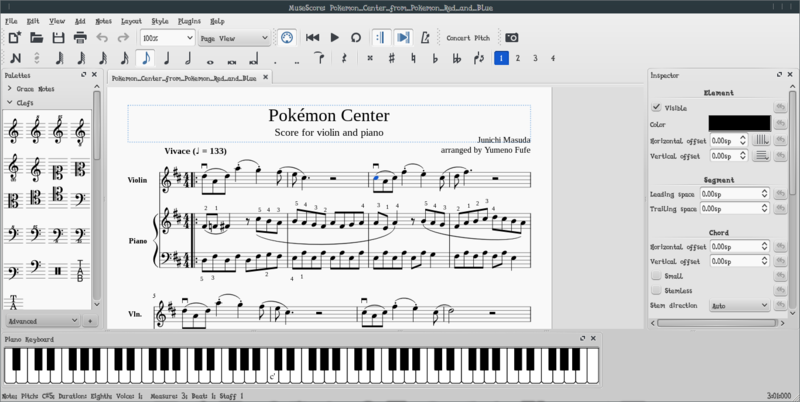Open the Notes menu

tap(104, 21)
